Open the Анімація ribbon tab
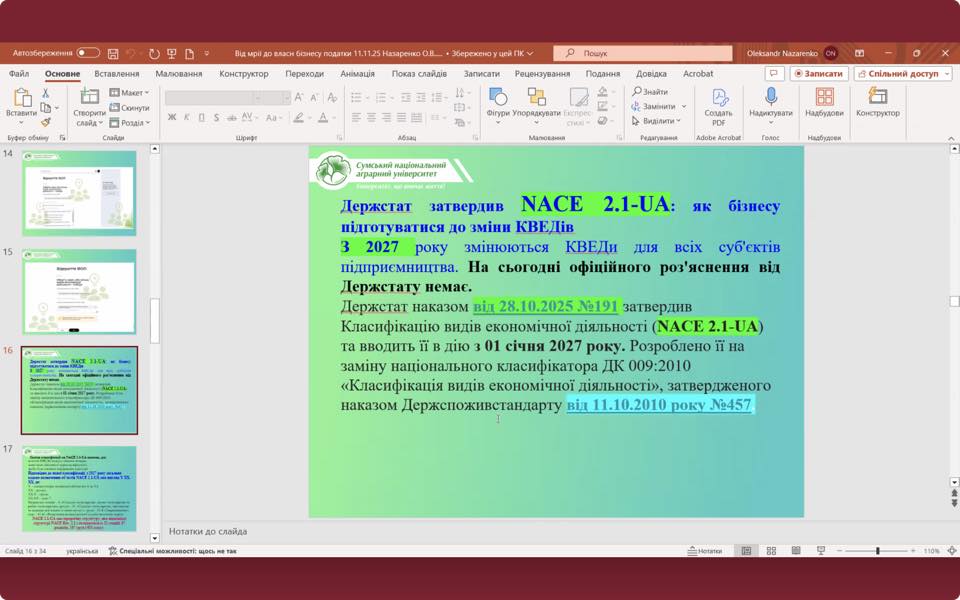Viewport: 960px width, 600px height. (x=357, y=74)
